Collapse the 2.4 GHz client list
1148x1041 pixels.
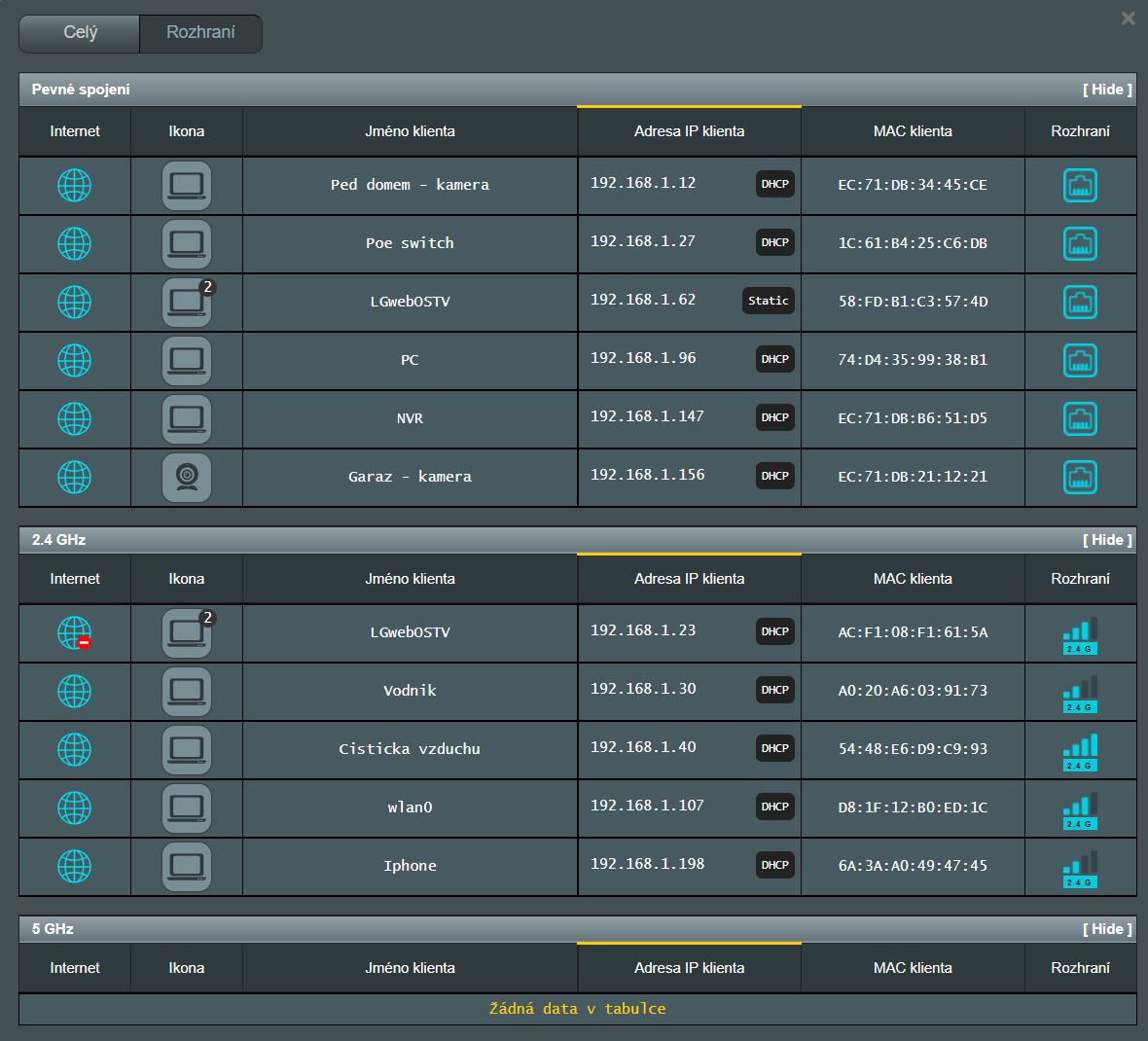(x=1107, y=540)
